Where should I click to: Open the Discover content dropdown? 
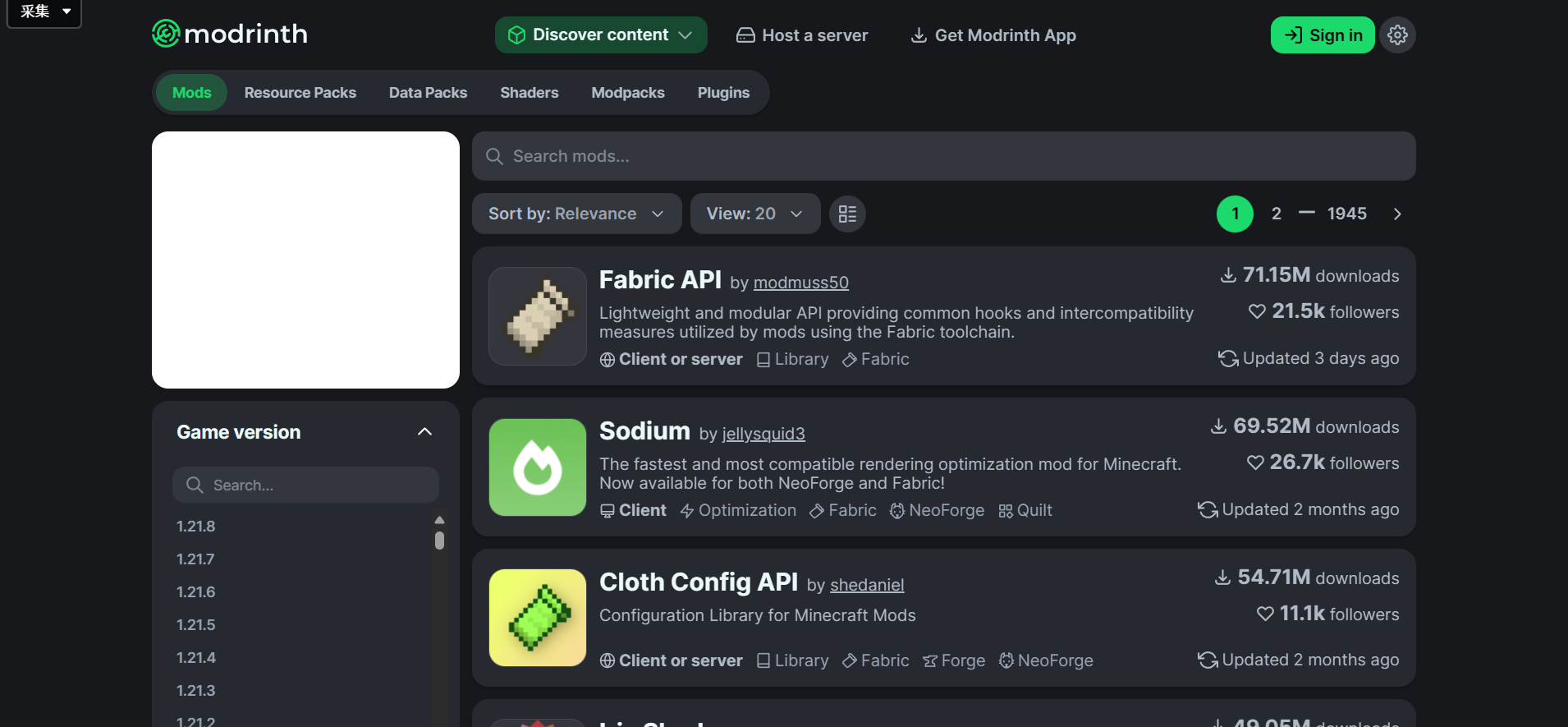pos(601,35)
